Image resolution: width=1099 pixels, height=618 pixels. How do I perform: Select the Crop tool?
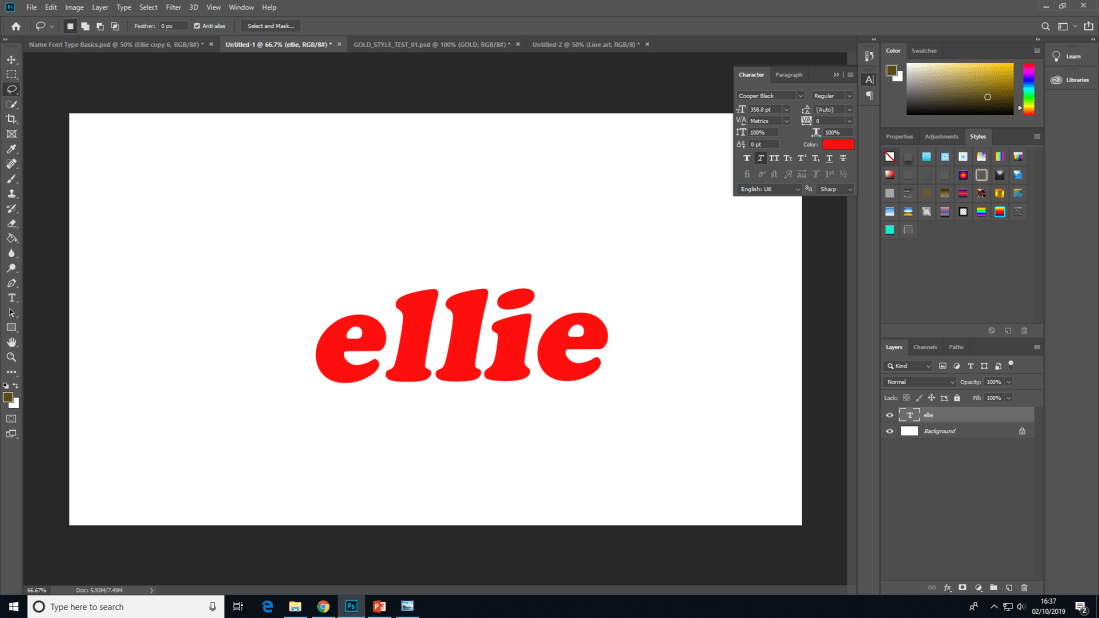[11, 118]
